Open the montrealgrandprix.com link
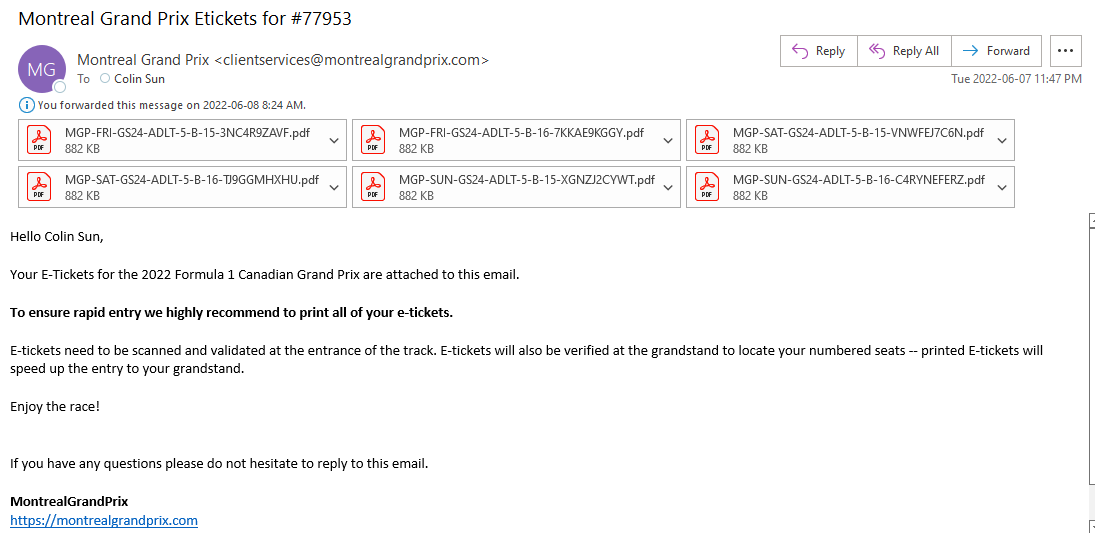1095x533 pixels. click(x=104, y=520)
